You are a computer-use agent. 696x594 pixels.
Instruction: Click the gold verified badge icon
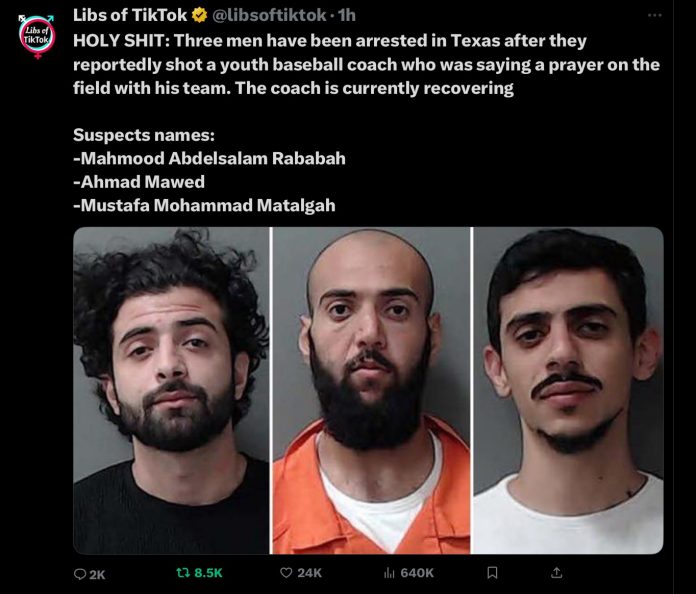tap(199, 15)
